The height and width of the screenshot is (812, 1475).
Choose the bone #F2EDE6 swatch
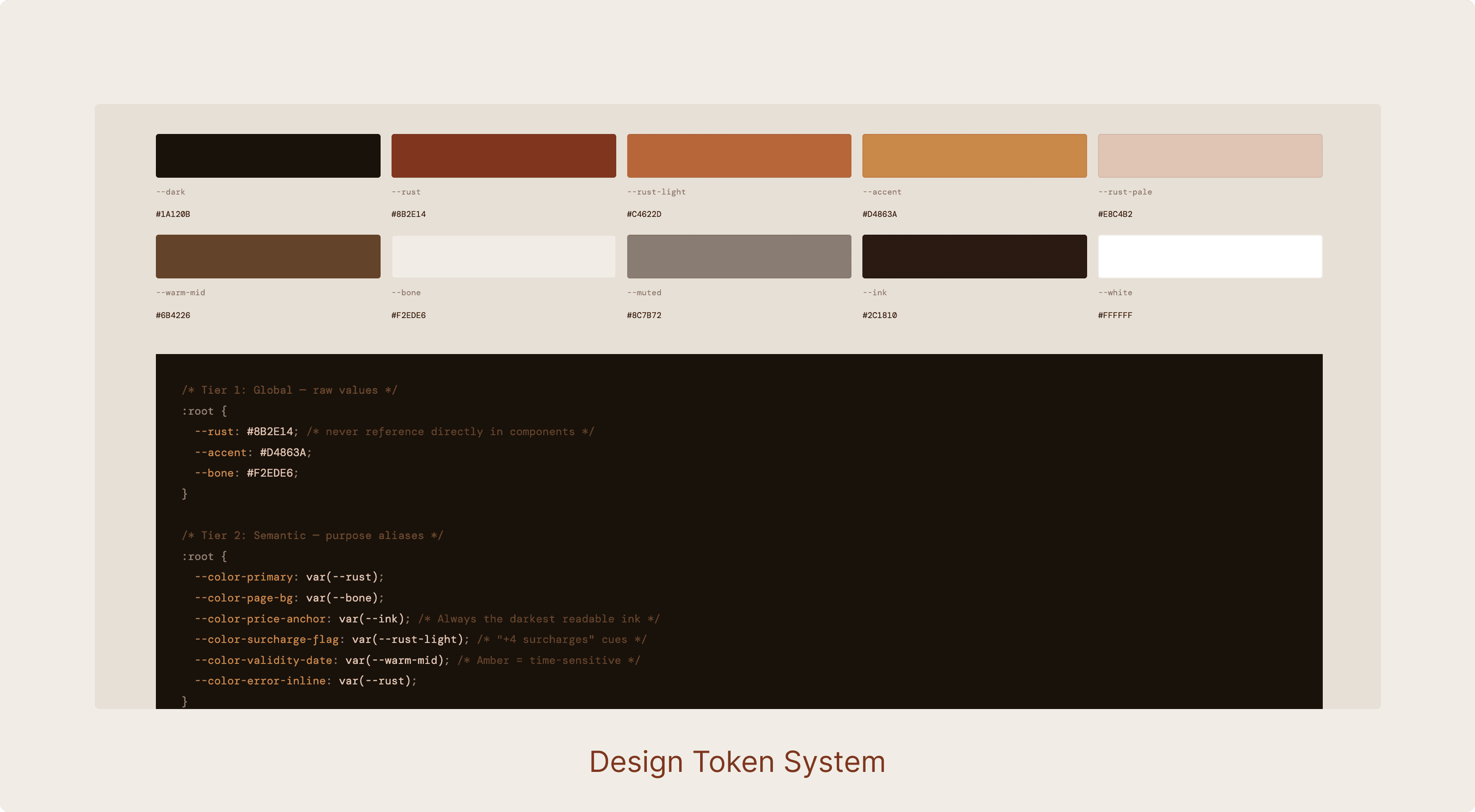503,257
